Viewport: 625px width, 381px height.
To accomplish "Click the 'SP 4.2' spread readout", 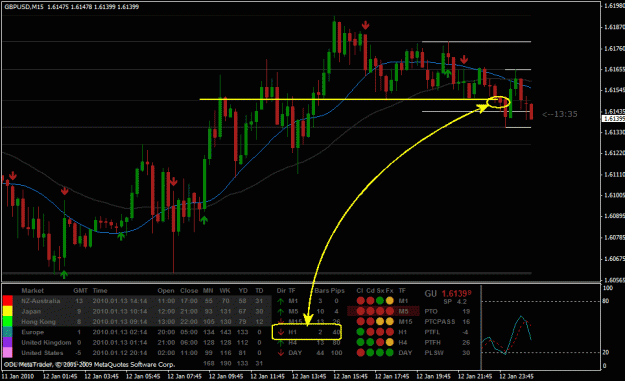I will click(x=455, y=302).
